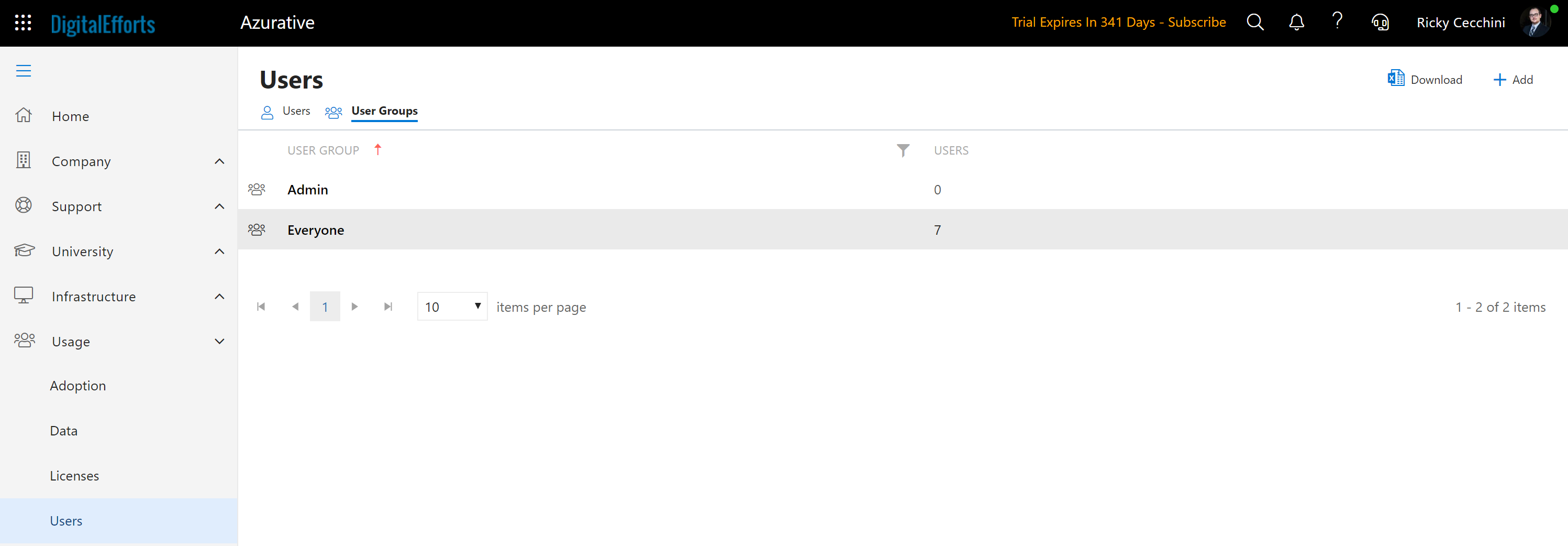1568x546 pixels.
Task: Go to Home in sidebar
Action: coord(71,116)
